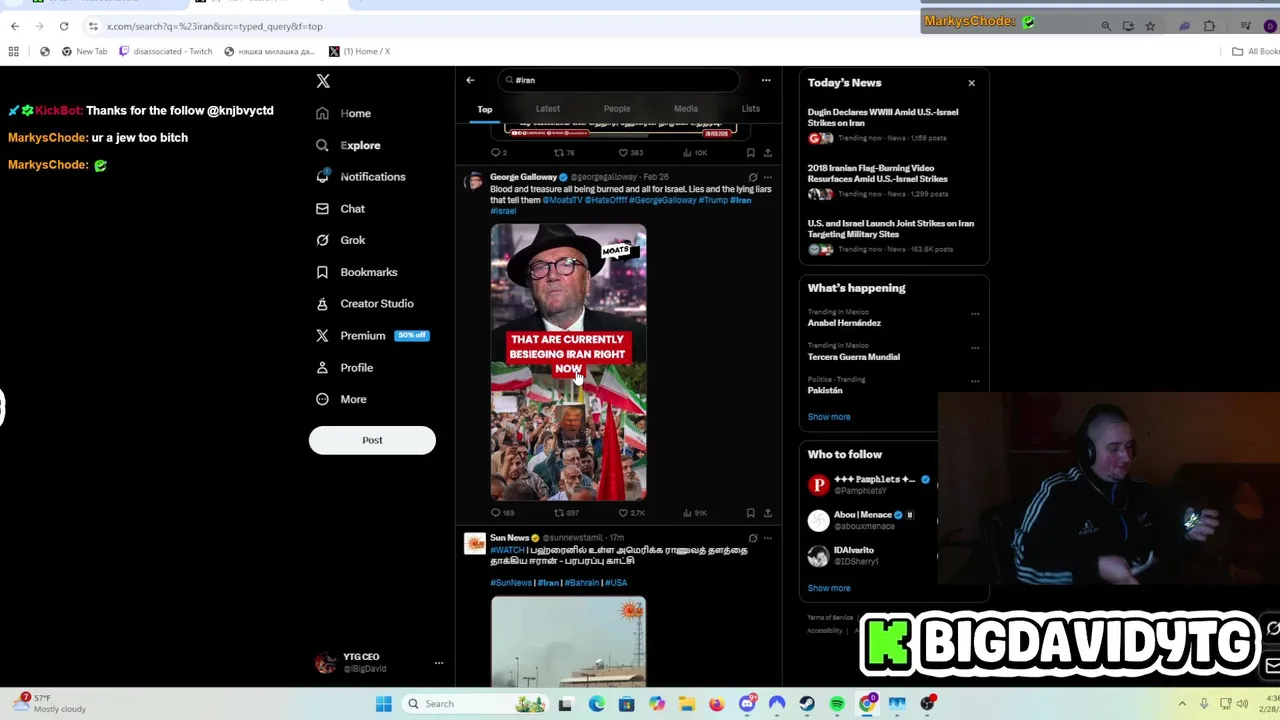The height and width of the screenshot is (720, 1280).
Task: Open the #Israel hashtag link
Action: tap(503, 211)
